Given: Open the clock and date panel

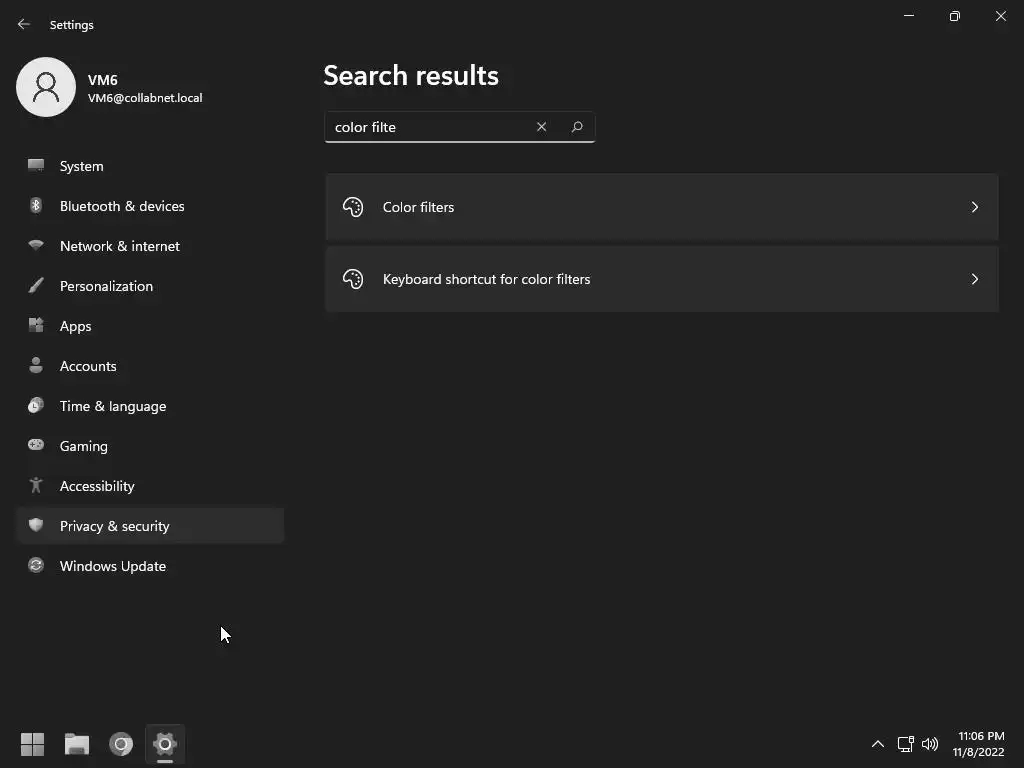Looking at the screenshot, I should 978,744.
